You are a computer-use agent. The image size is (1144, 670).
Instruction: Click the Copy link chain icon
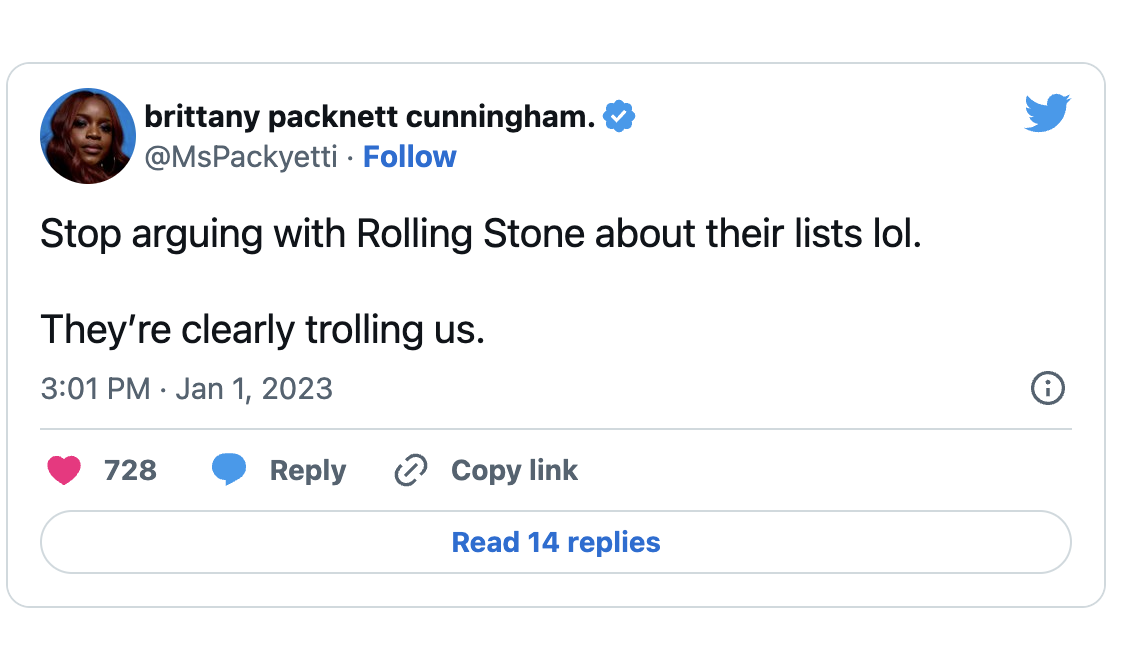(410, 470)
